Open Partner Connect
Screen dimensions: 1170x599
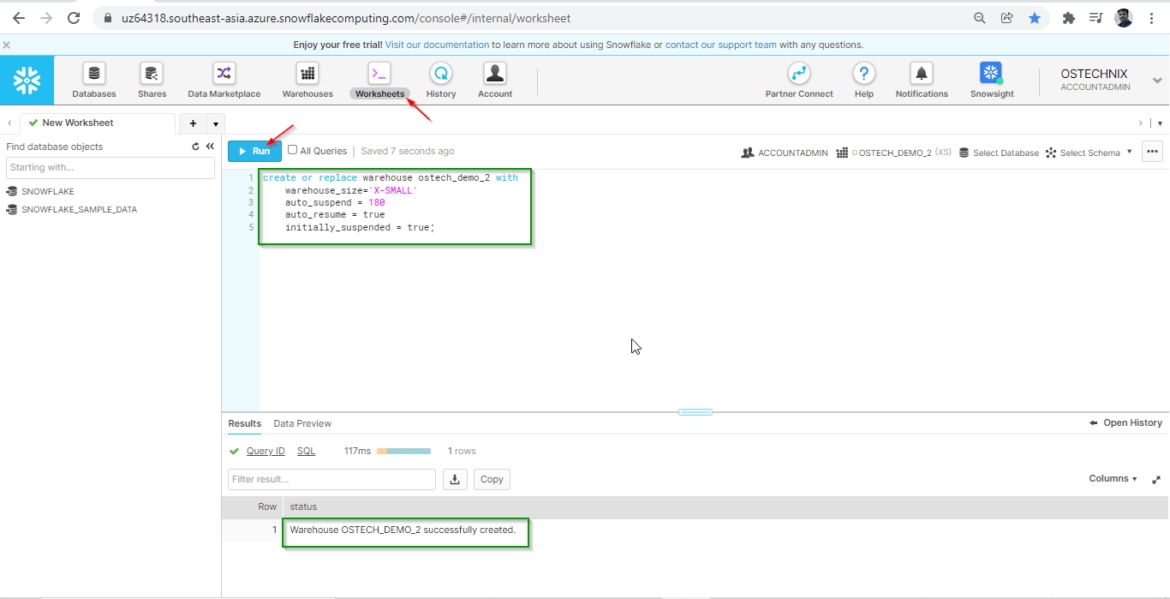798,80
